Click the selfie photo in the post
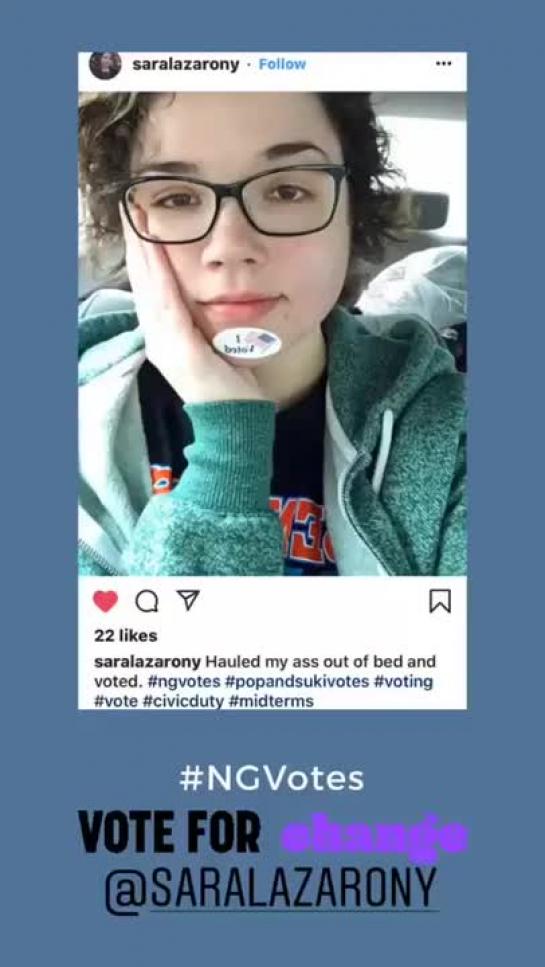545x967 pixels. 272,334
